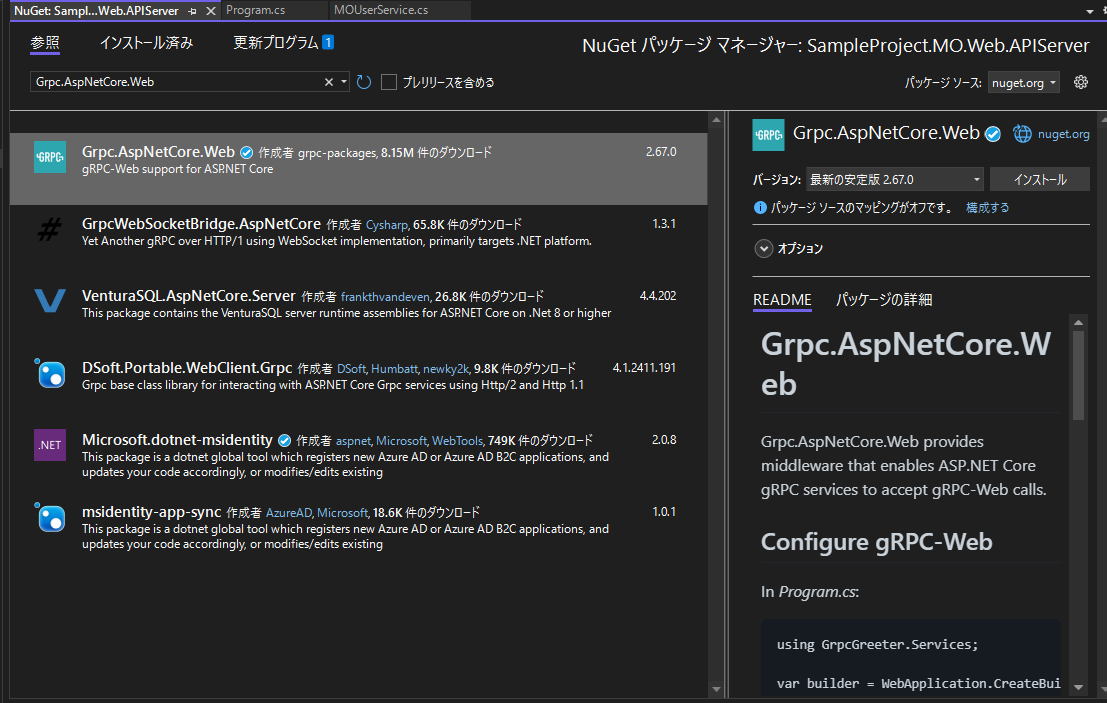Click the Grpc.AspNetCore.Web list package icon

point(50,157)
